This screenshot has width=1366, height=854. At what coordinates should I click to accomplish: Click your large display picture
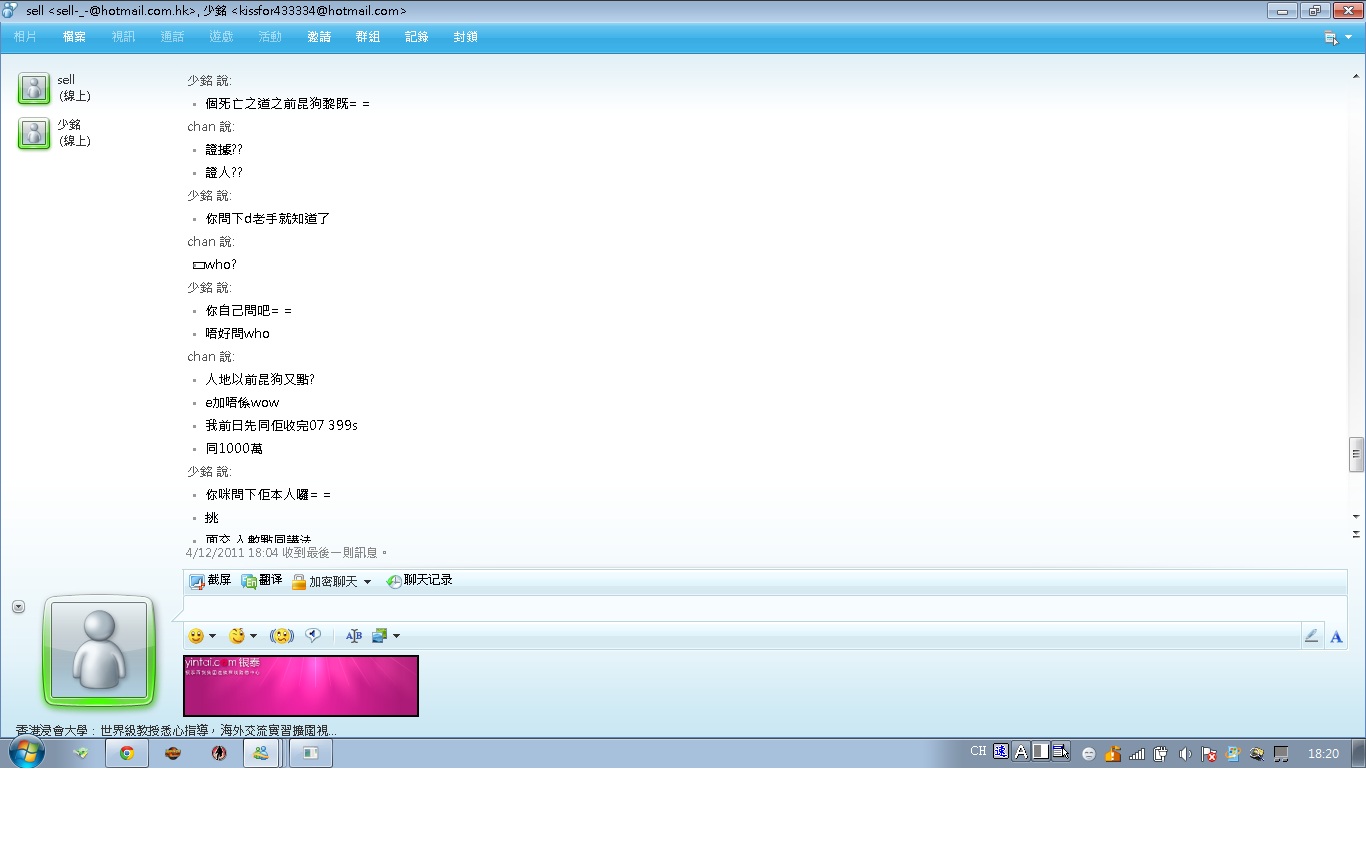[99, 652]
